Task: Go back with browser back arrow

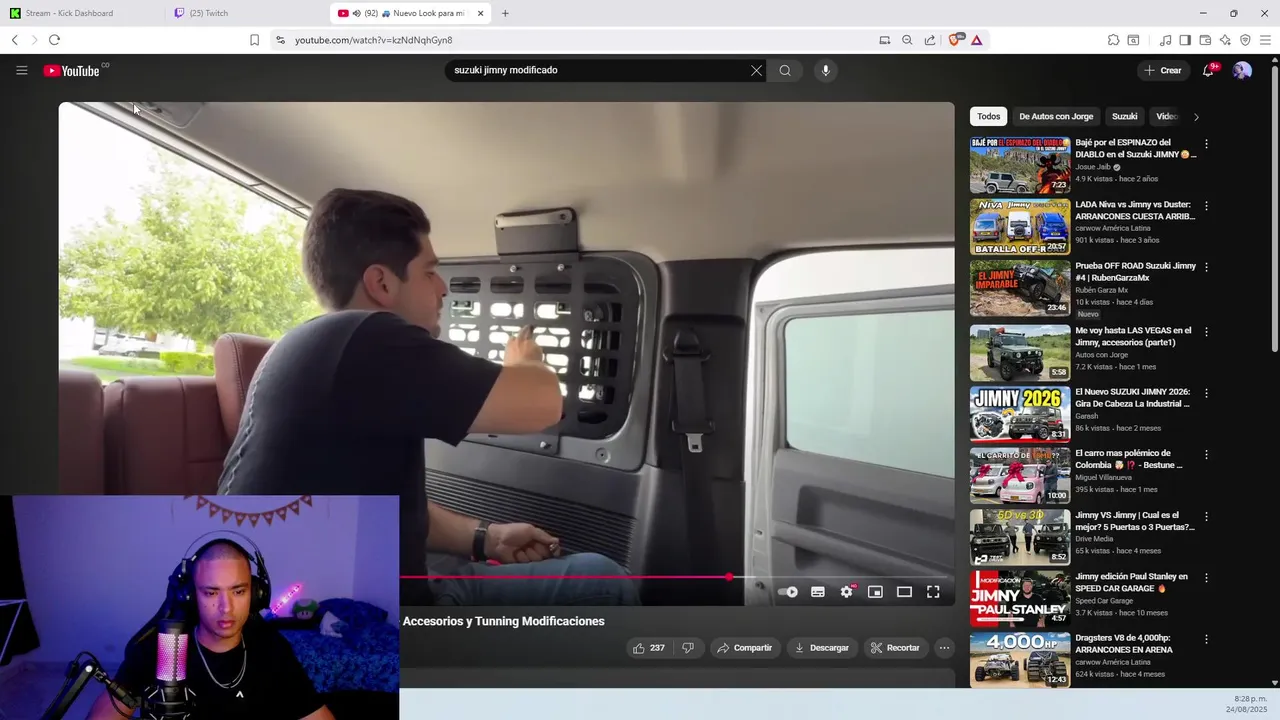Action: [15, 40]
